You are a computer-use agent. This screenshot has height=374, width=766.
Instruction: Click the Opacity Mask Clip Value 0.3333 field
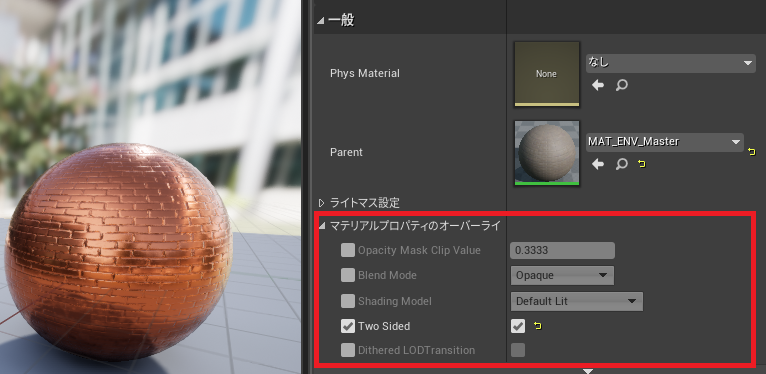562,250
